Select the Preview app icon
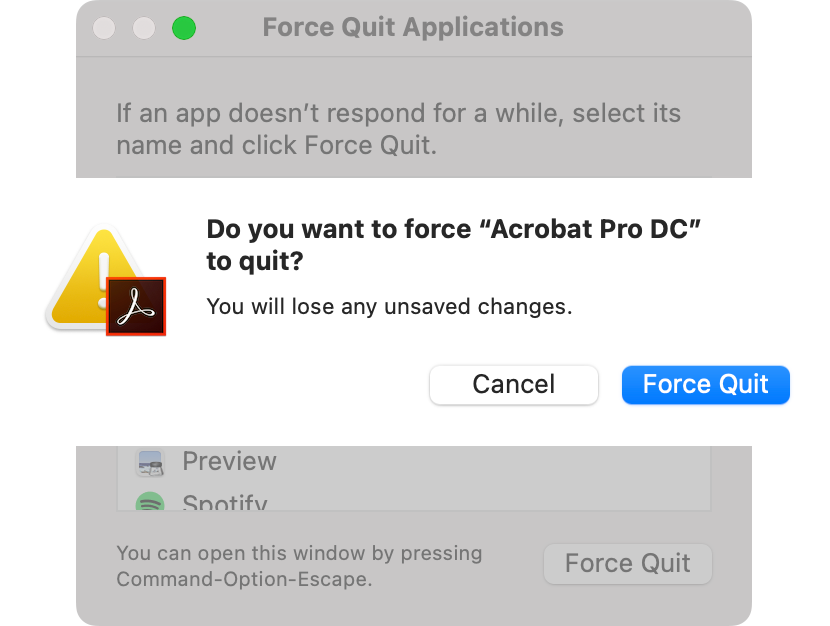 (x=152, y=461)
